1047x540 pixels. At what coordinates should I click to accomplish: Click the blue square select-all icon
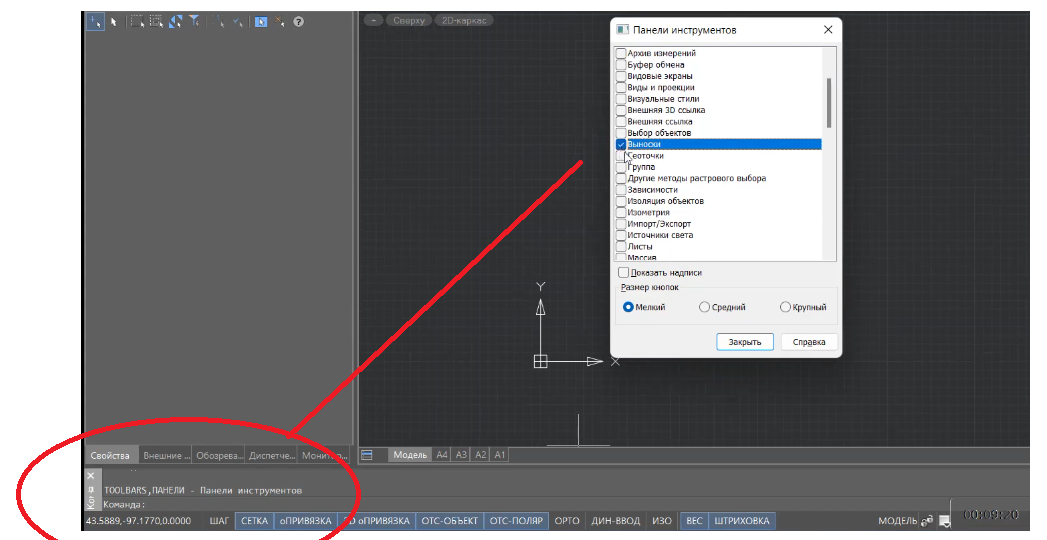point(261,21)
